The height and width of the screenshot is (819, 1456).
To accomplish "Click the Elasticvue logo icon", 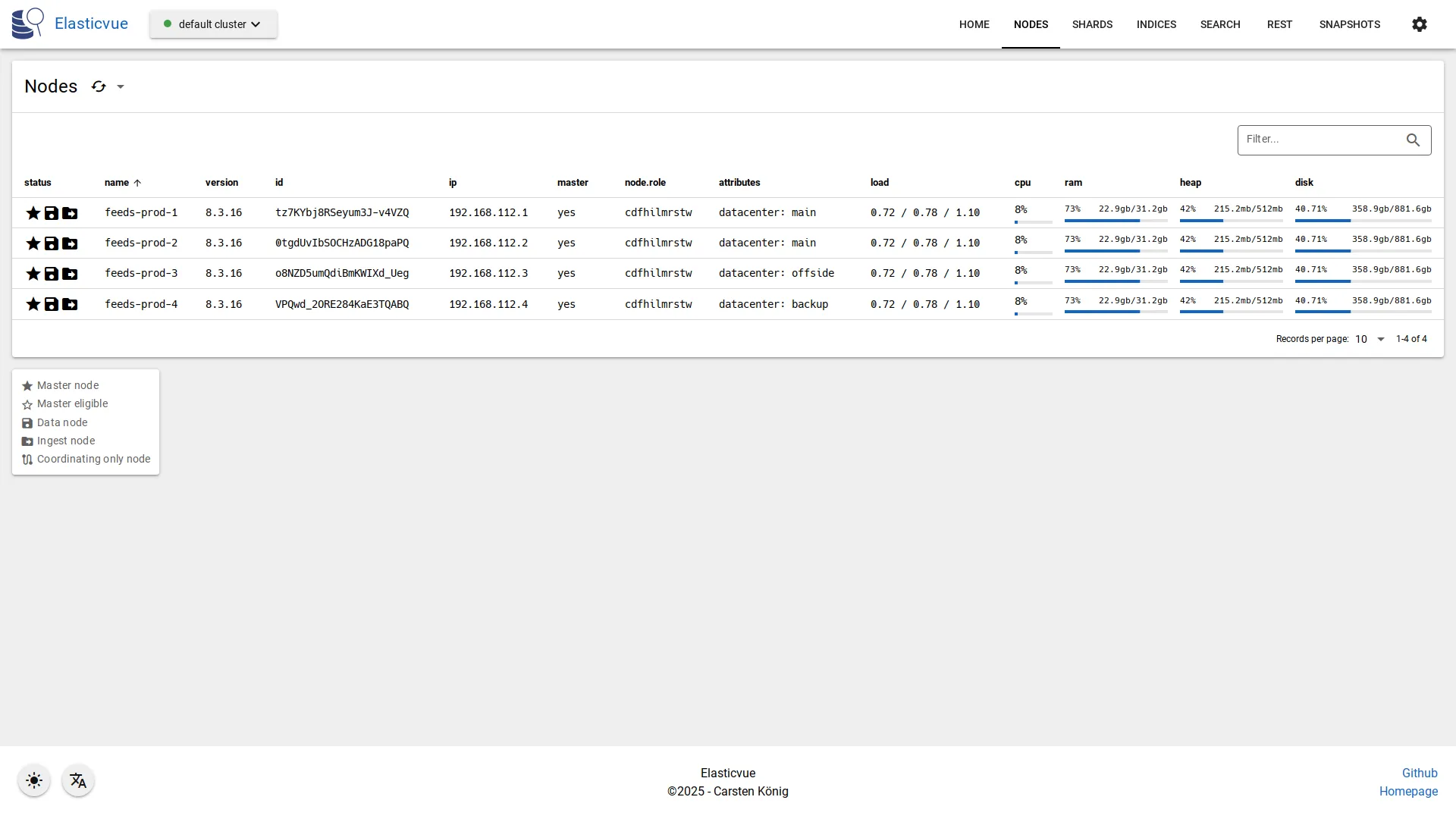I will pos(27,23).
